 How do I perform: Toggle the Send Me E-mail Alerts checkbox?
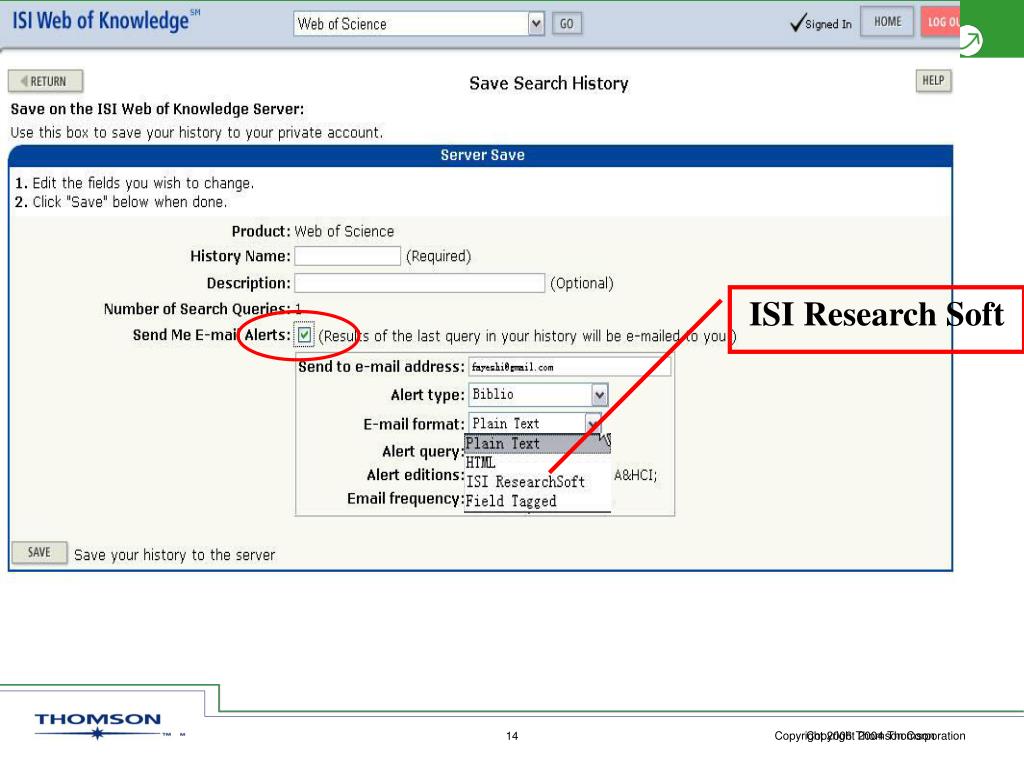click(x=304, y=335)
